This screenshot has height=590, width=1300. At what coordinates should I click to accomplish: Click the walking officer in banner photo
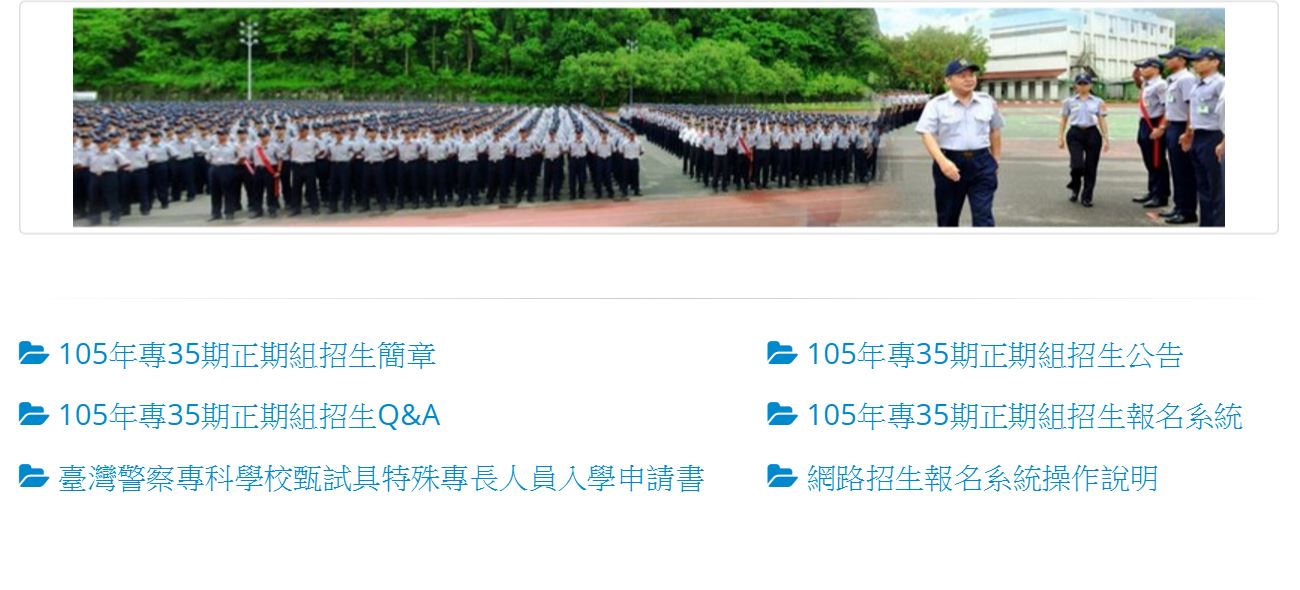pos(958,142)
